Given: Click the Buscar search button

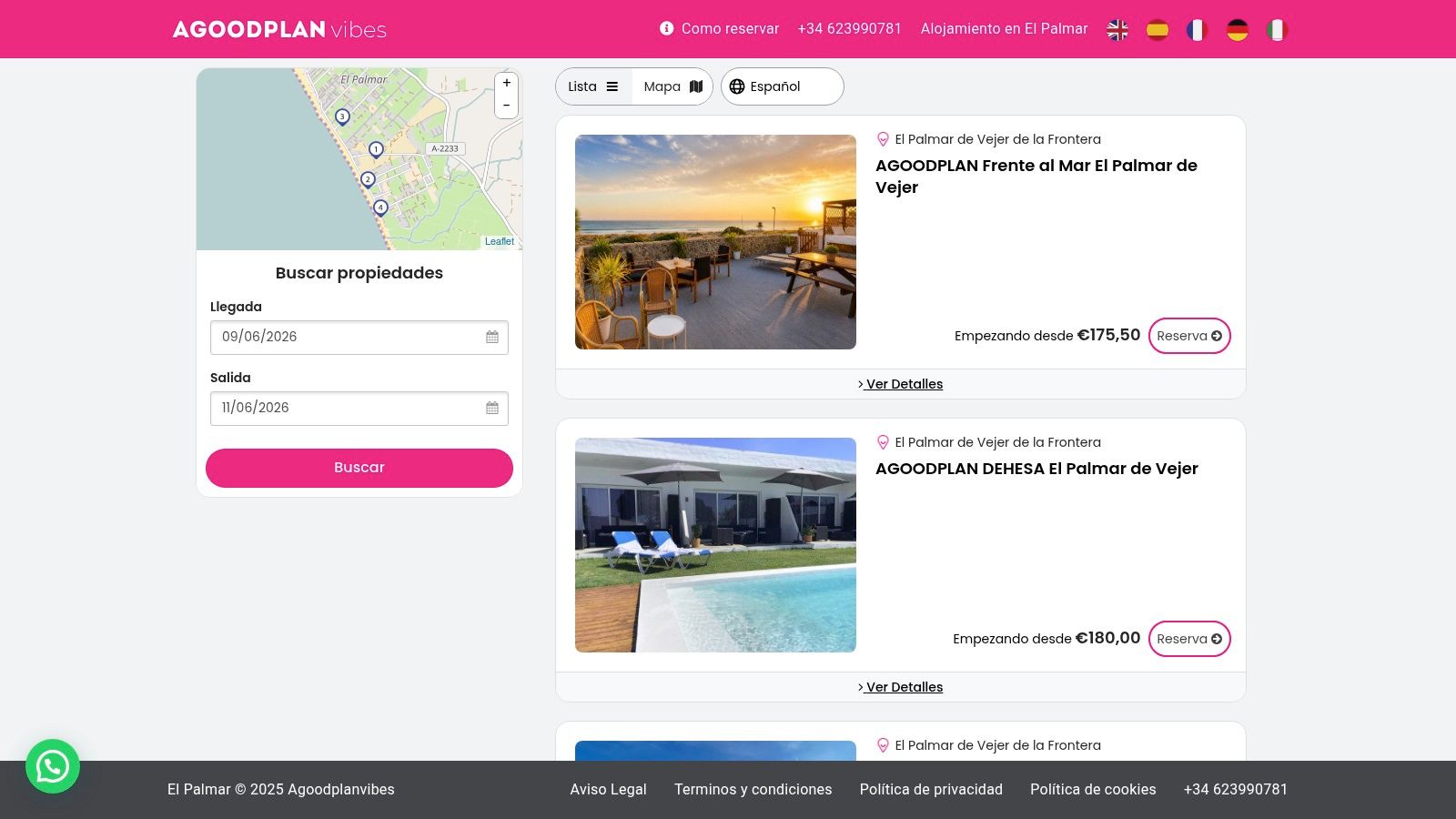Looking at the screenshot, I should pos(359,468).
